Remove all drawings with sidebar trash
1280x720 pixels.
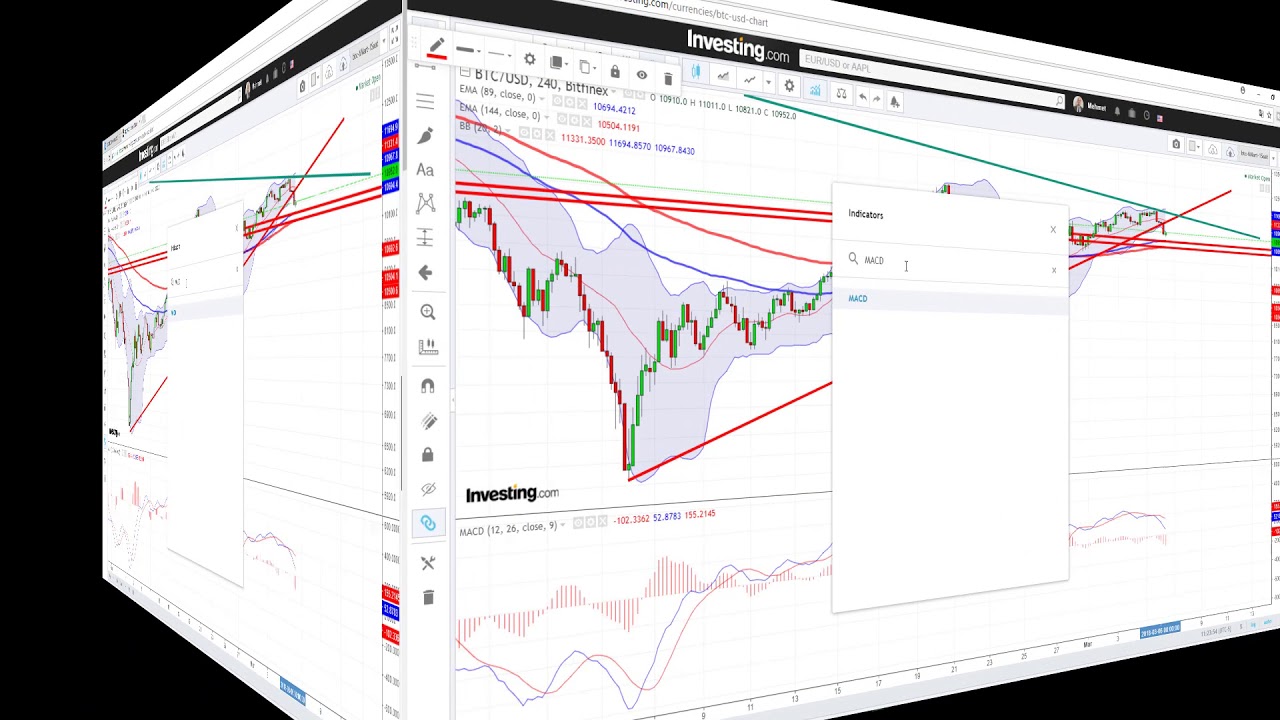[428, 597]
